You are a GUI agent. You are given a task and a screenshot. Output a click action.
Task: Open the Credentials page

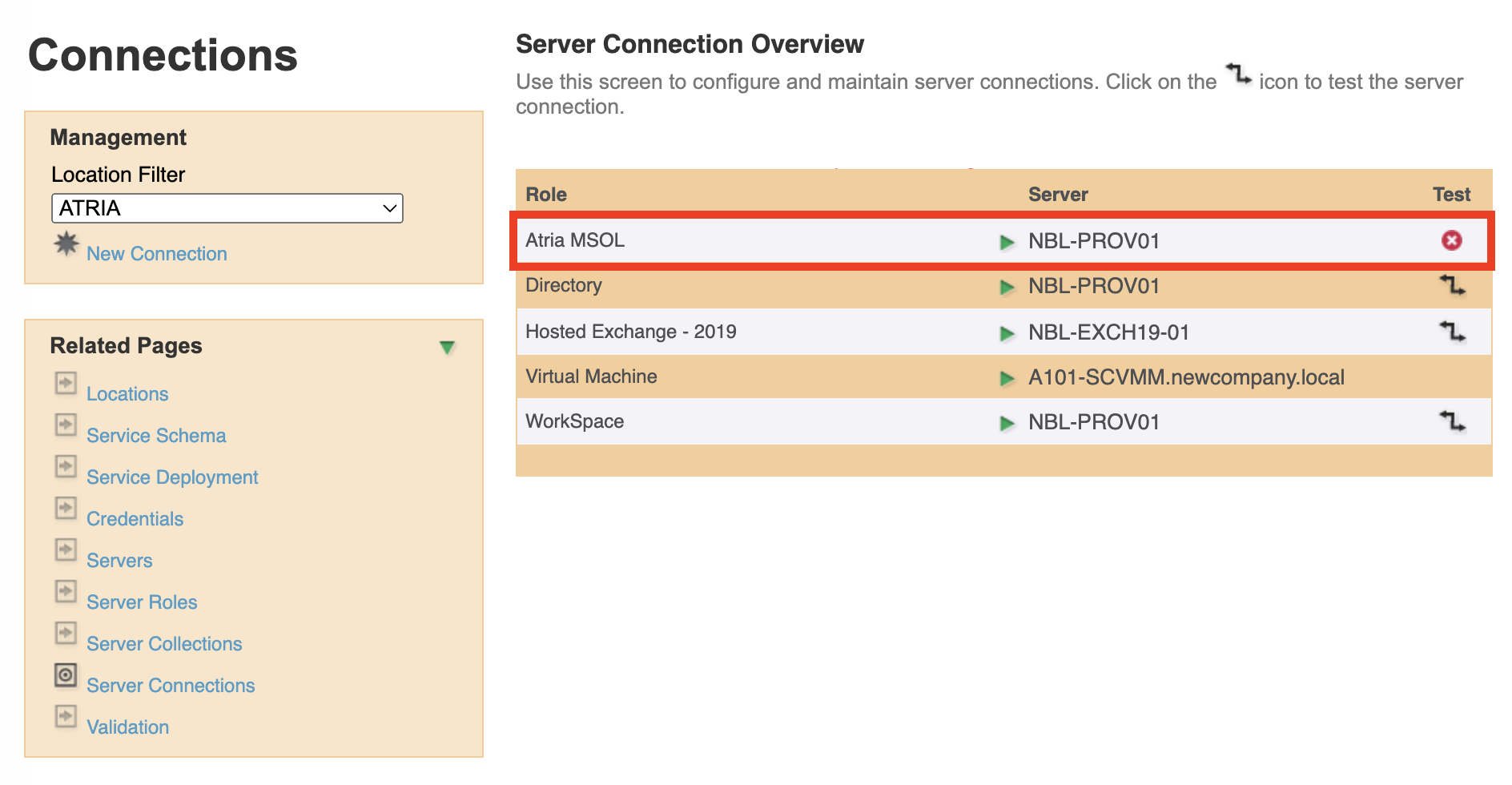[135, 519]
